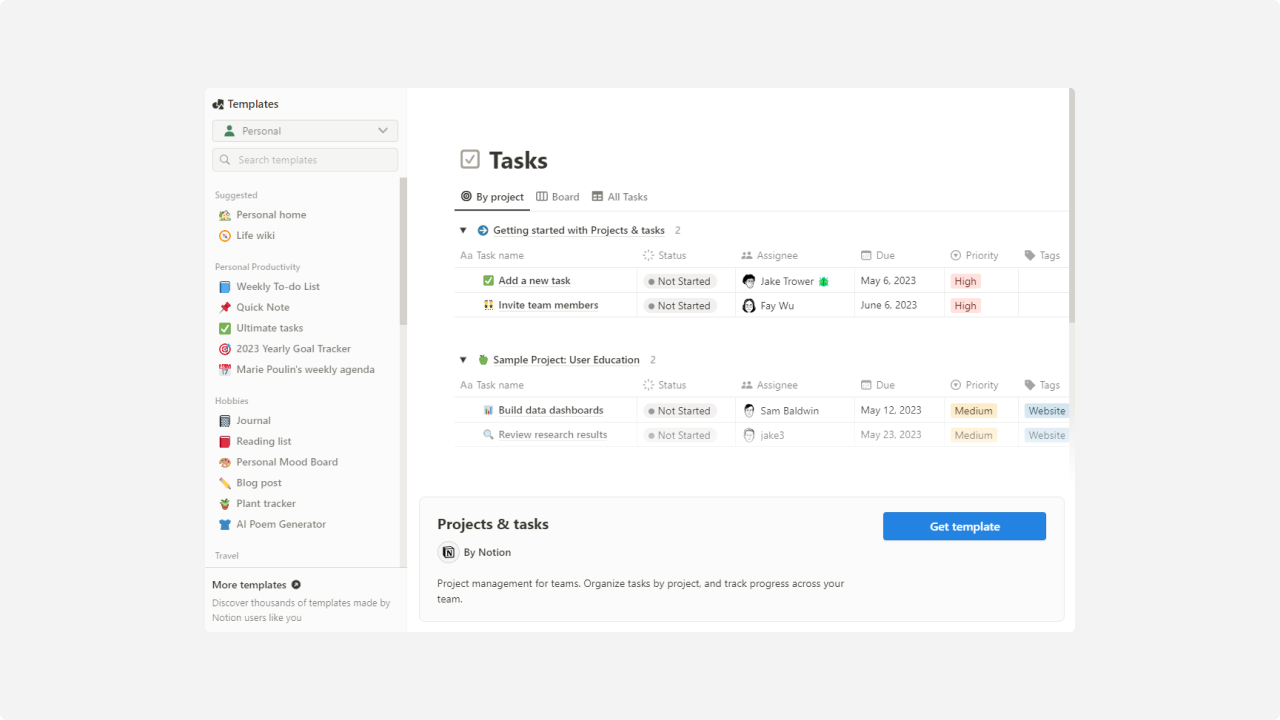Click the Get template button
This screenshot has width=1280, height=720.
click(964, 526)
